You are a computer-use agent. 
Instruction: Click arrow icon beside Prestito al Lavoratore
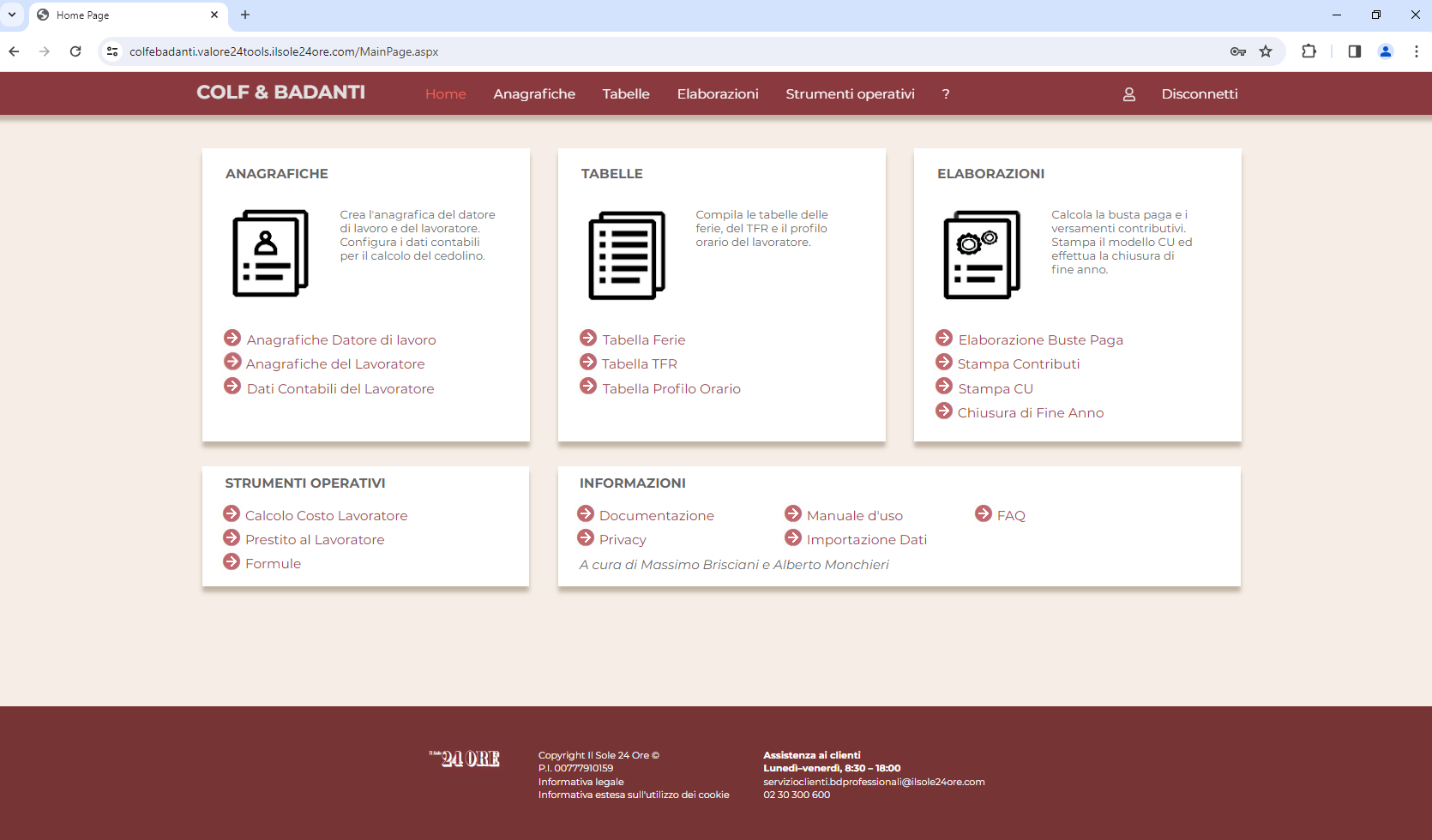point(232,537)
